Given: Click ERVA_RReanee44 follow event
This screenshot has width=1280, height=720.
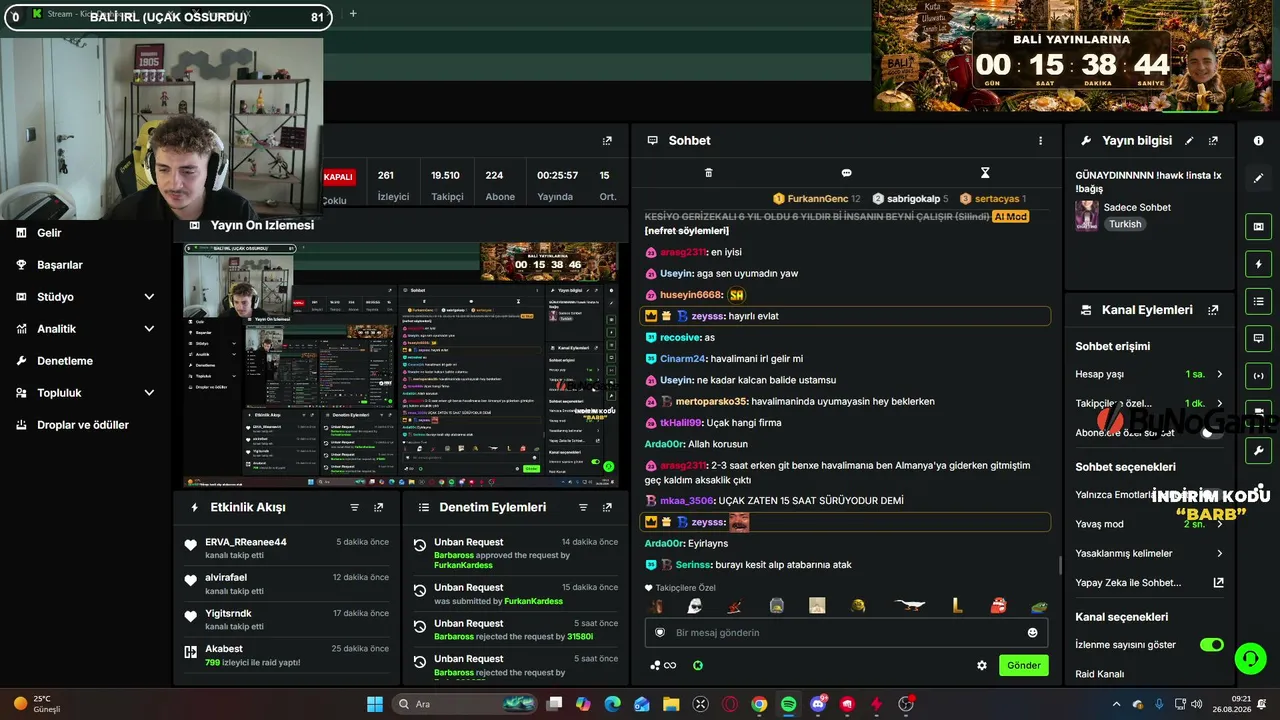Looking at the screenshot, I should pyautogui.click(x=287, y=548).
